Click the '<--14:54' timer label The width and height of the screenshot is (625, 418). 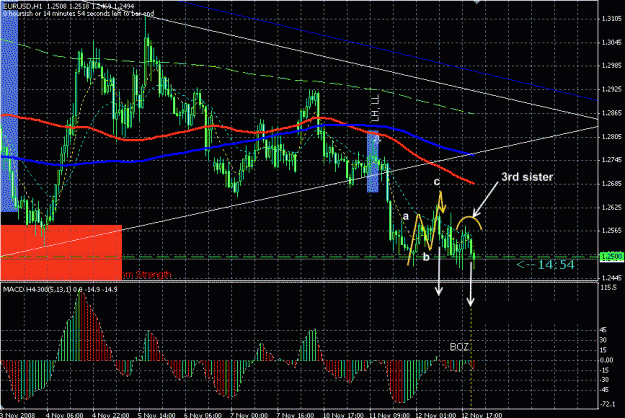pyautogui.click(x=546, y=265)
